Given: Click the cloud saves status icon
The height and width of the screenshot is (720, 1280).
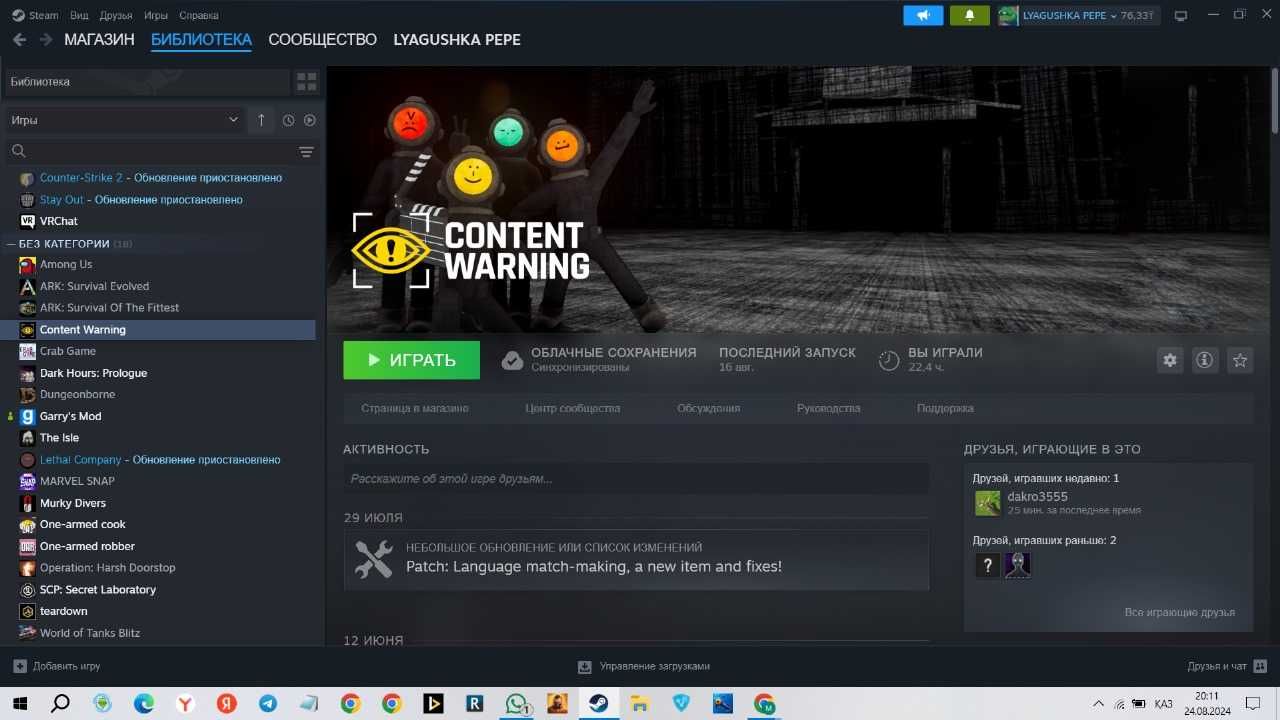Looking at the screenshot, I should coord(512,360).
